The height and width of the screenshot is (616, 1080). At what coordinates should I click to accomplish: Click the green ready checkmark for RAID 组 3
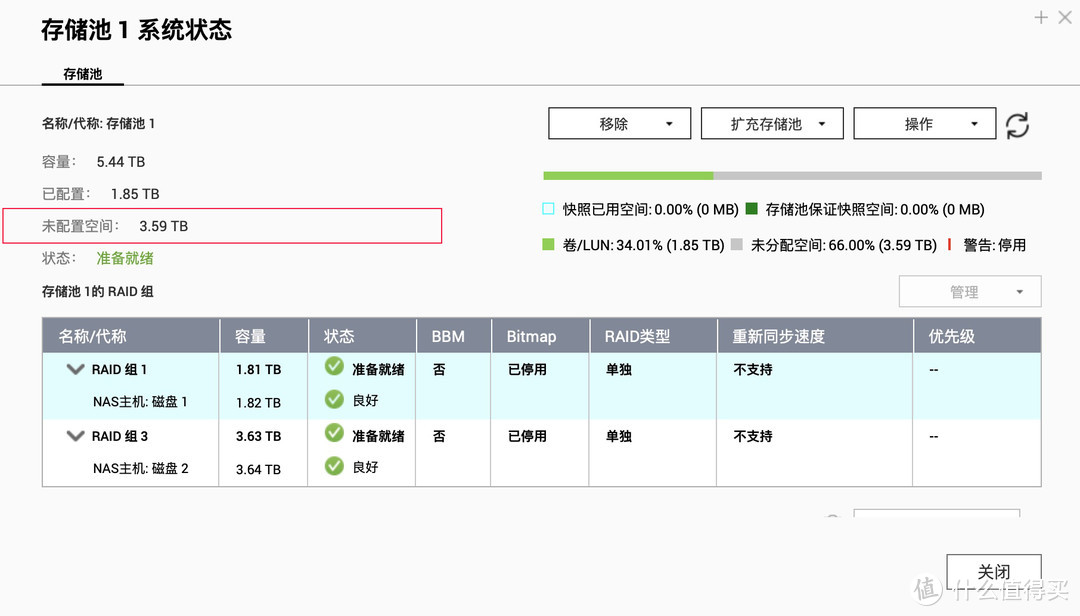coord(333,435)
